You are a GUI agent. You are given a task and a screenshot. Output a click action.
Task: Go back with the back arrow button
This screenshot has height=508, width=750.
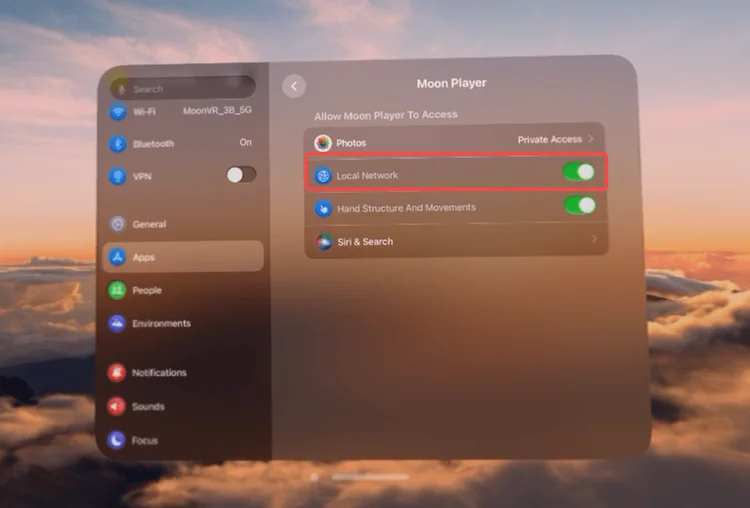click(x=294, y=86)
